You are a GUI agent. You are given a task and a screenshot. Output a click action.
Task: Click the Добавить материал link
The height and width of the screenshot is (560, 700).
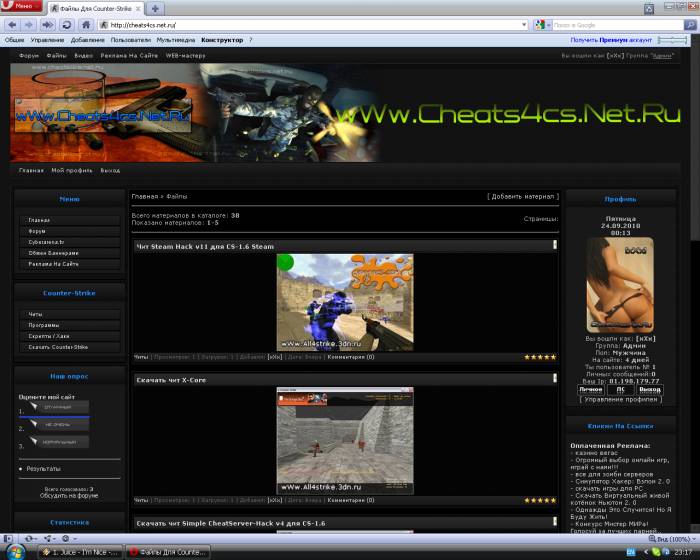pos(523,196)
